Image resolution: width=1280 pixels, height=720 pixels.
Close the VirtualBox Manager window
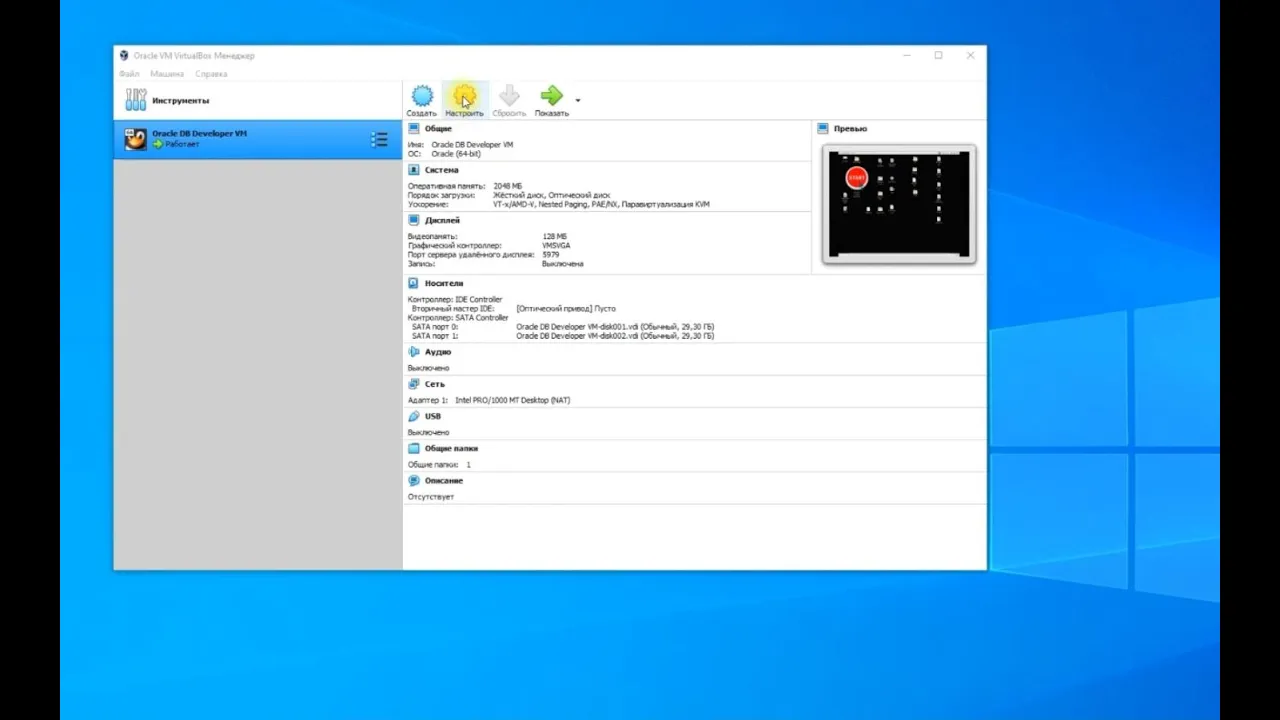pyautogui.click(x=970, y=55)
